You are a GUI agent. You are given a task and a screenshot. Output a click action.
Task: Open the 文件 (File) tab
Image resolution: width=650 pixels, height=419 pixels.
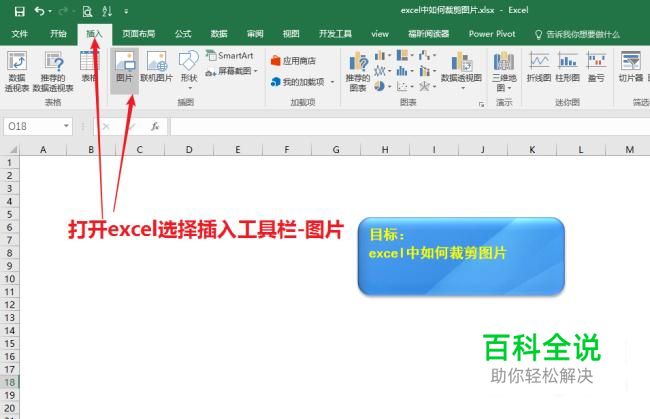pos(19,34)
